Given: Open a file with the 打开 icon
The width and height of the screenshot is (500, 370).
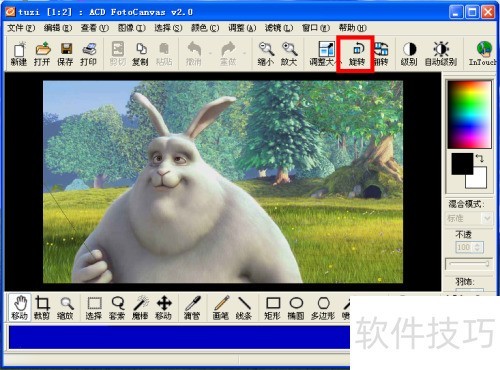Looking at the screenshot, I should pos(42,54).
